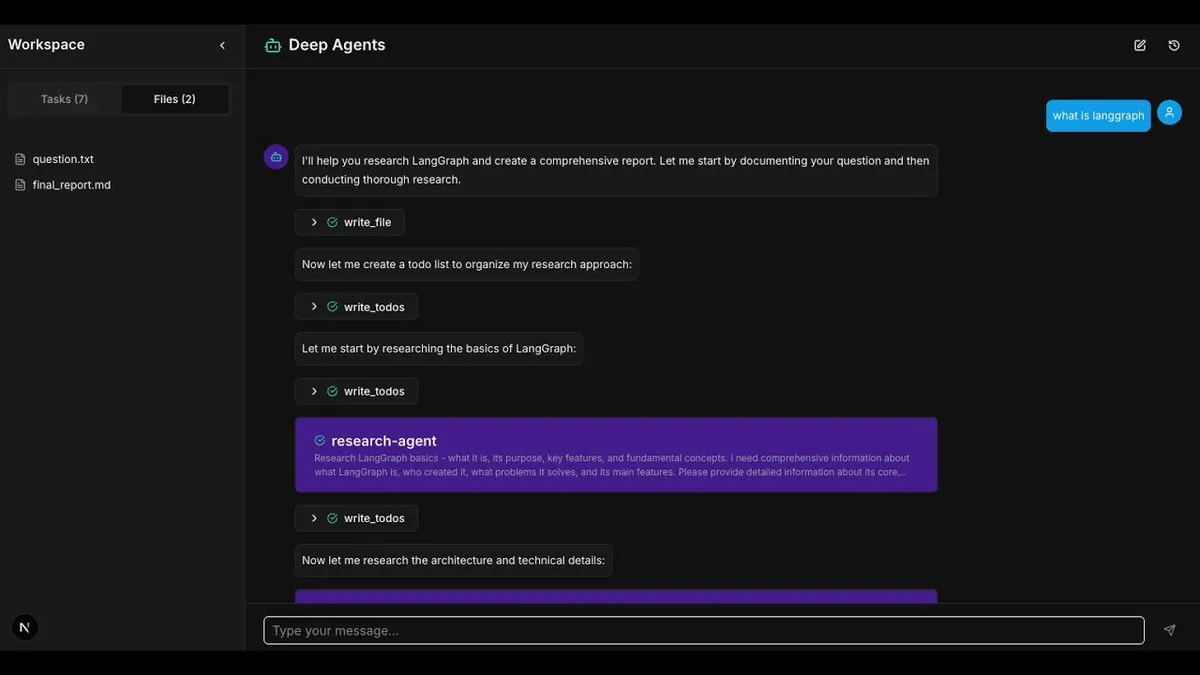Image resolution: width=1200 pixels, height=675 pixels.
Task: Collapse the Workspace sidebar chevron
Action: (222, 45)
